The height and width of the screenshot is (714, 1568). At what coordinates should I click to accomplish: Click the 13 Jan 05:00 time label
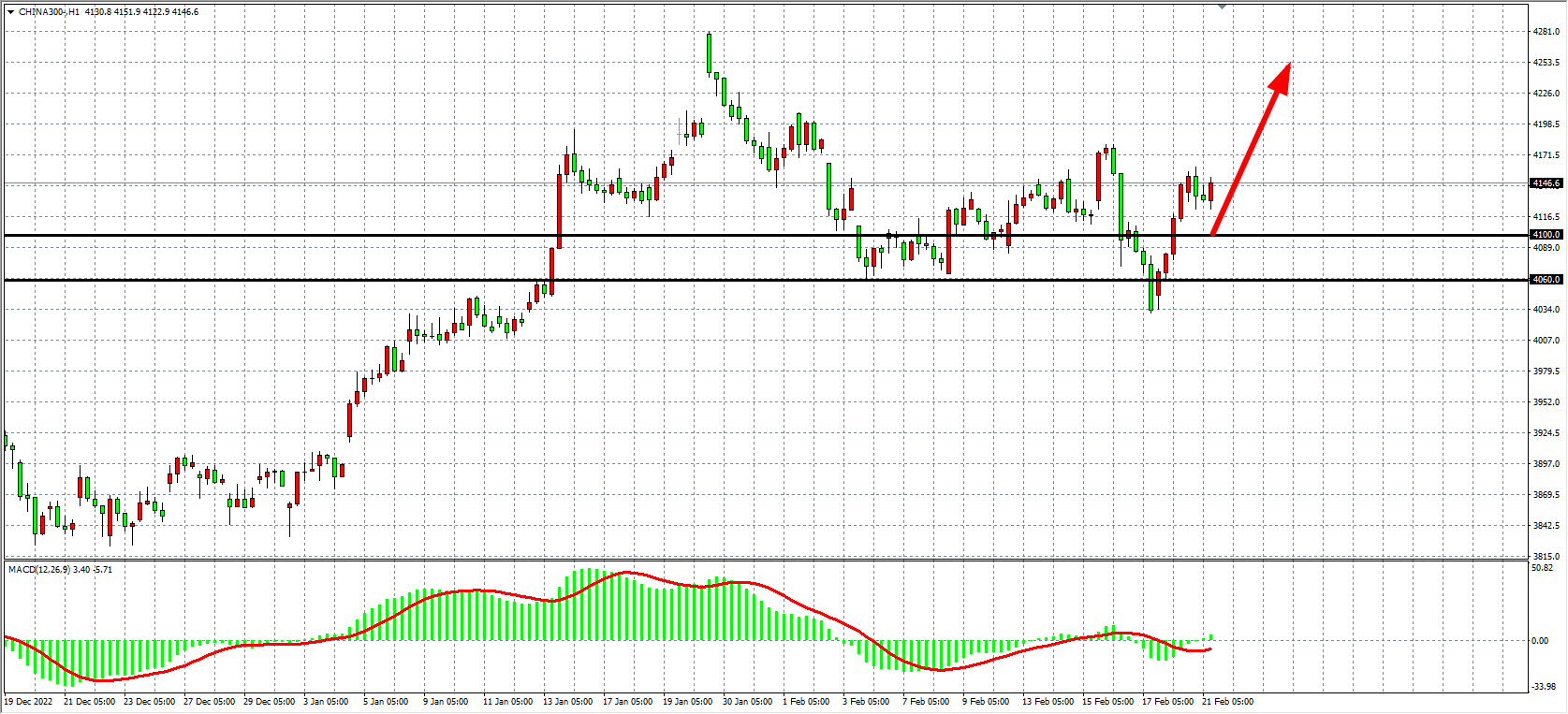click(568, 702)
